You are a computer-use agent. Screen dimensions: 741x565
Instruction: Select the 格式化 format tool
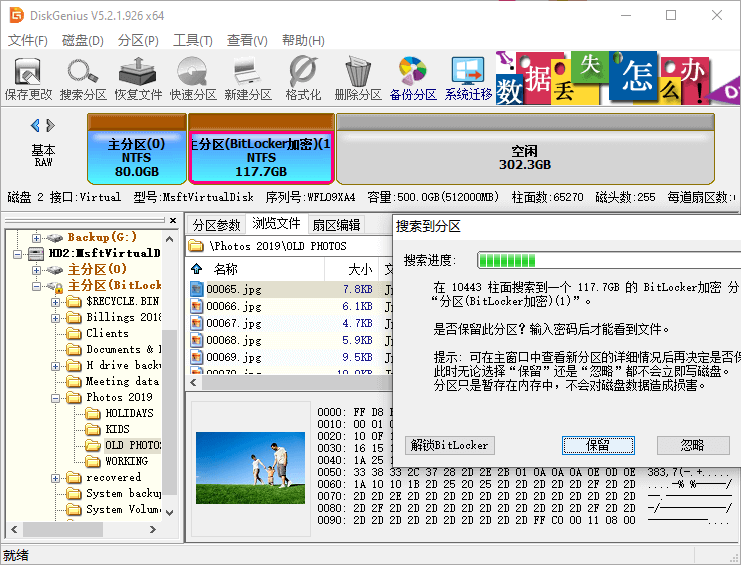303,78
